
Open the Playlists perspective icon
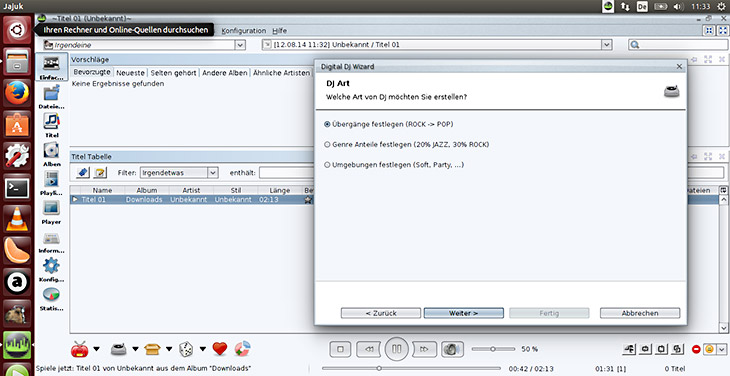[51, 179]
